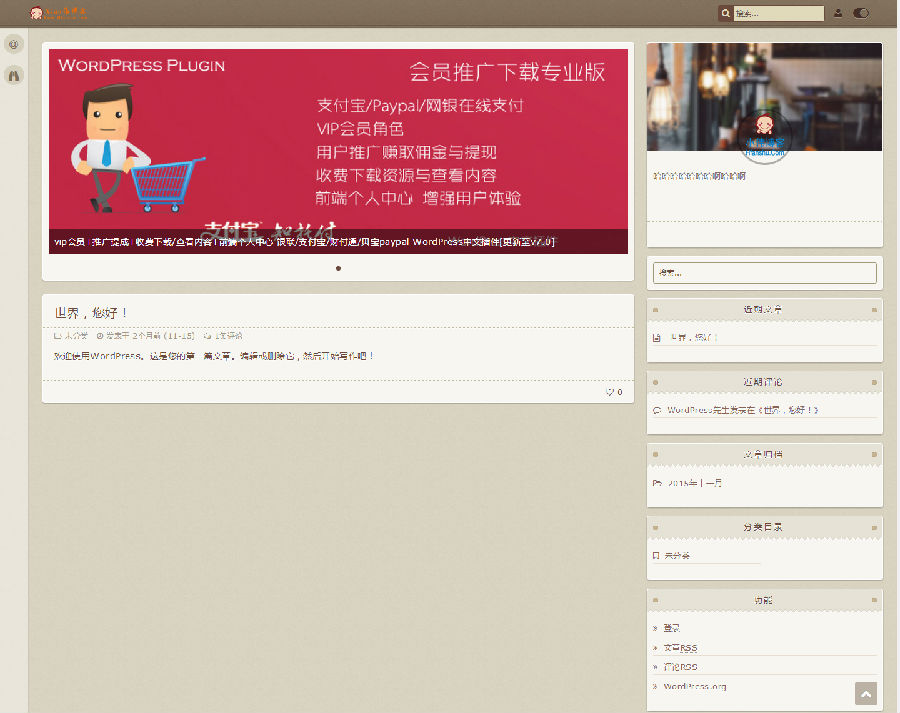
Task: Click the carousel indicator dot below the banner
Action: click(338, 268)
